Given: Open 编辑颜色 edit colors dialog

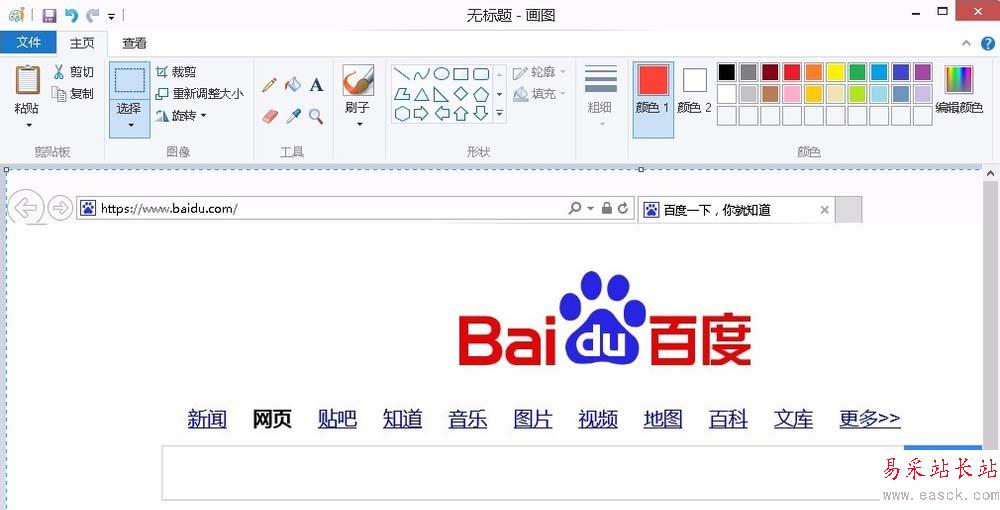Looking at the screenshot, I should 959,90.
